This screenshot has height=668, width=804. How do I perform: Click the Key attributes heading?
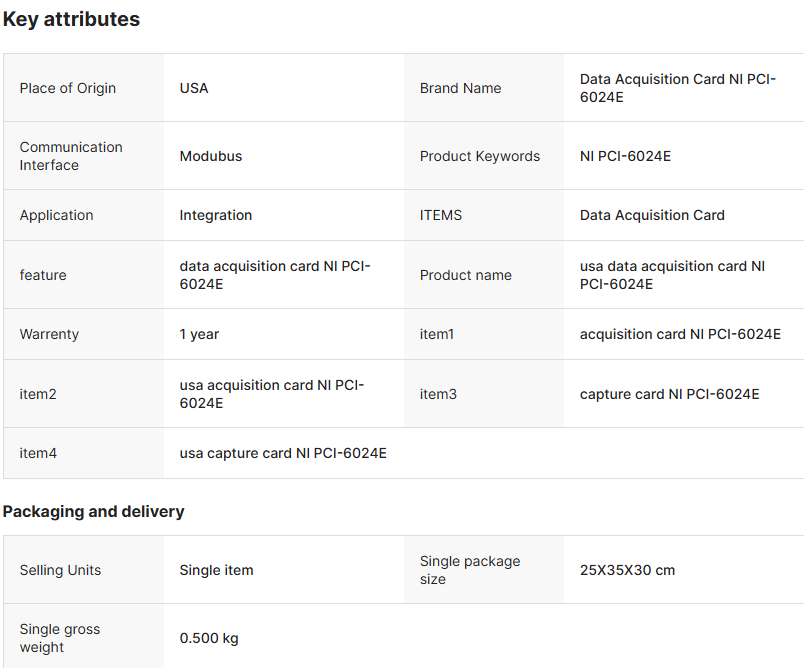coord(71,19)
